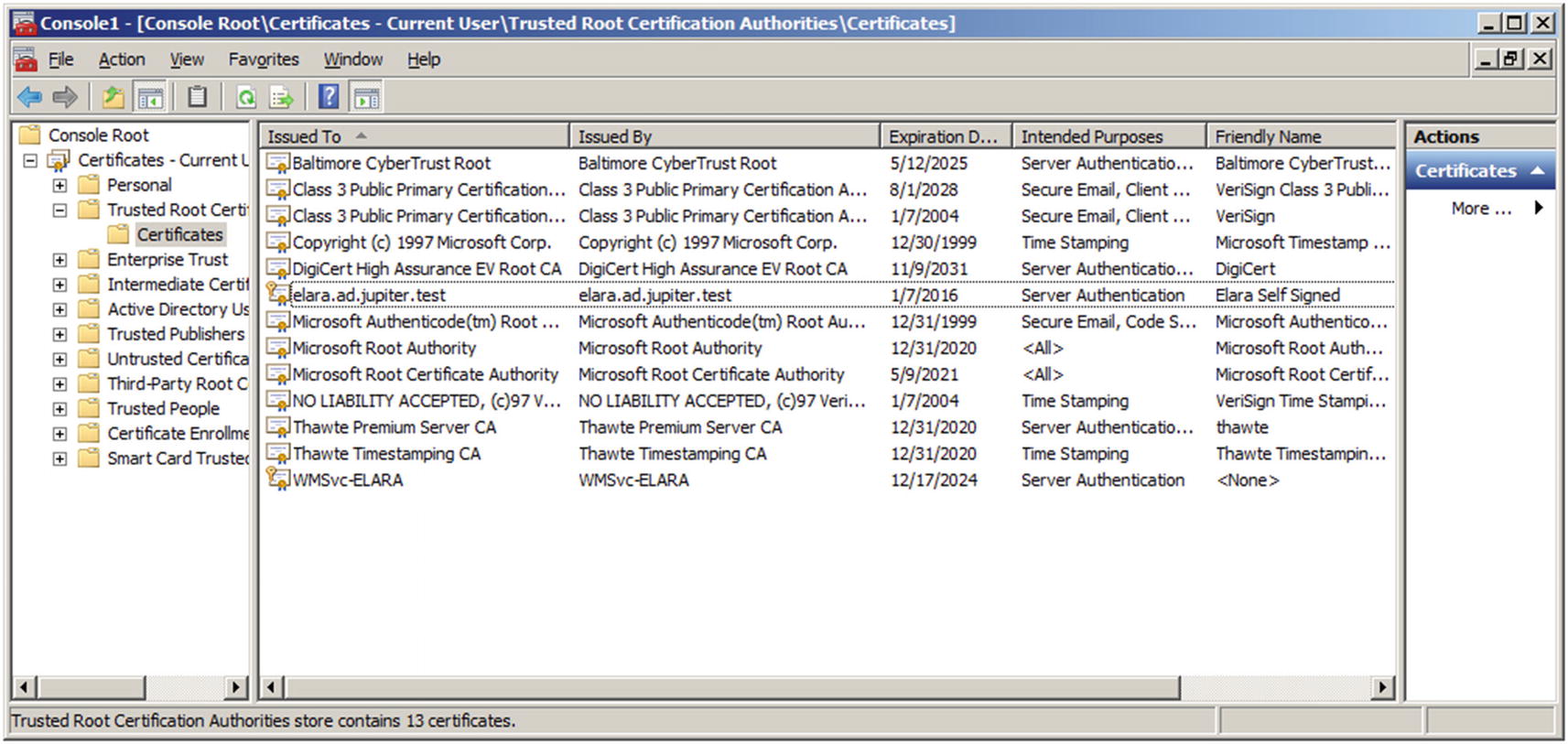Open the View menu
Viewport: 1568px width, 744px height.
click(x=187, y=59)
